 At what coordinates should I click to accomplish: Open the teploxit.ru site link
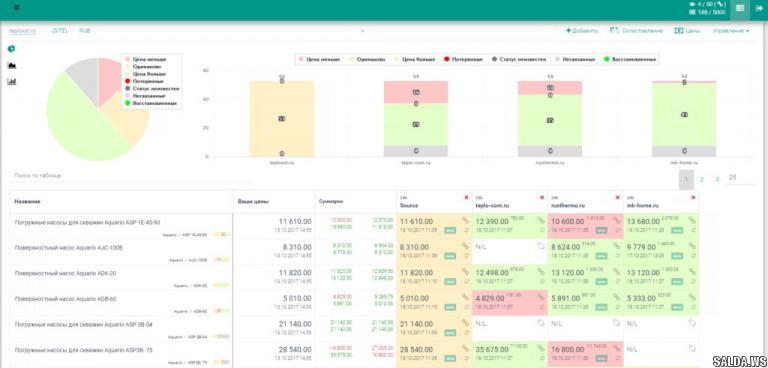23,30
